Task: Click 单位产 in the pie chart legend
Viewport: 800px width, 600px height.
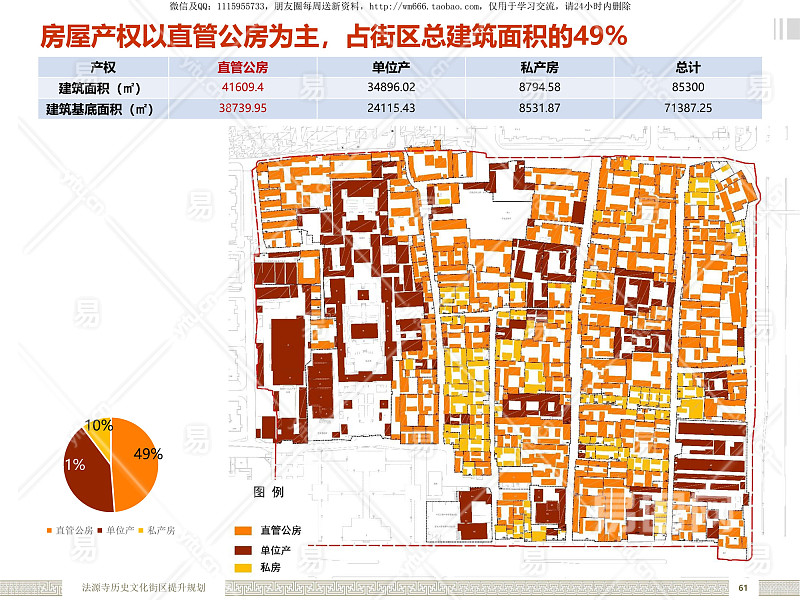Action: (x=116, y=531)
